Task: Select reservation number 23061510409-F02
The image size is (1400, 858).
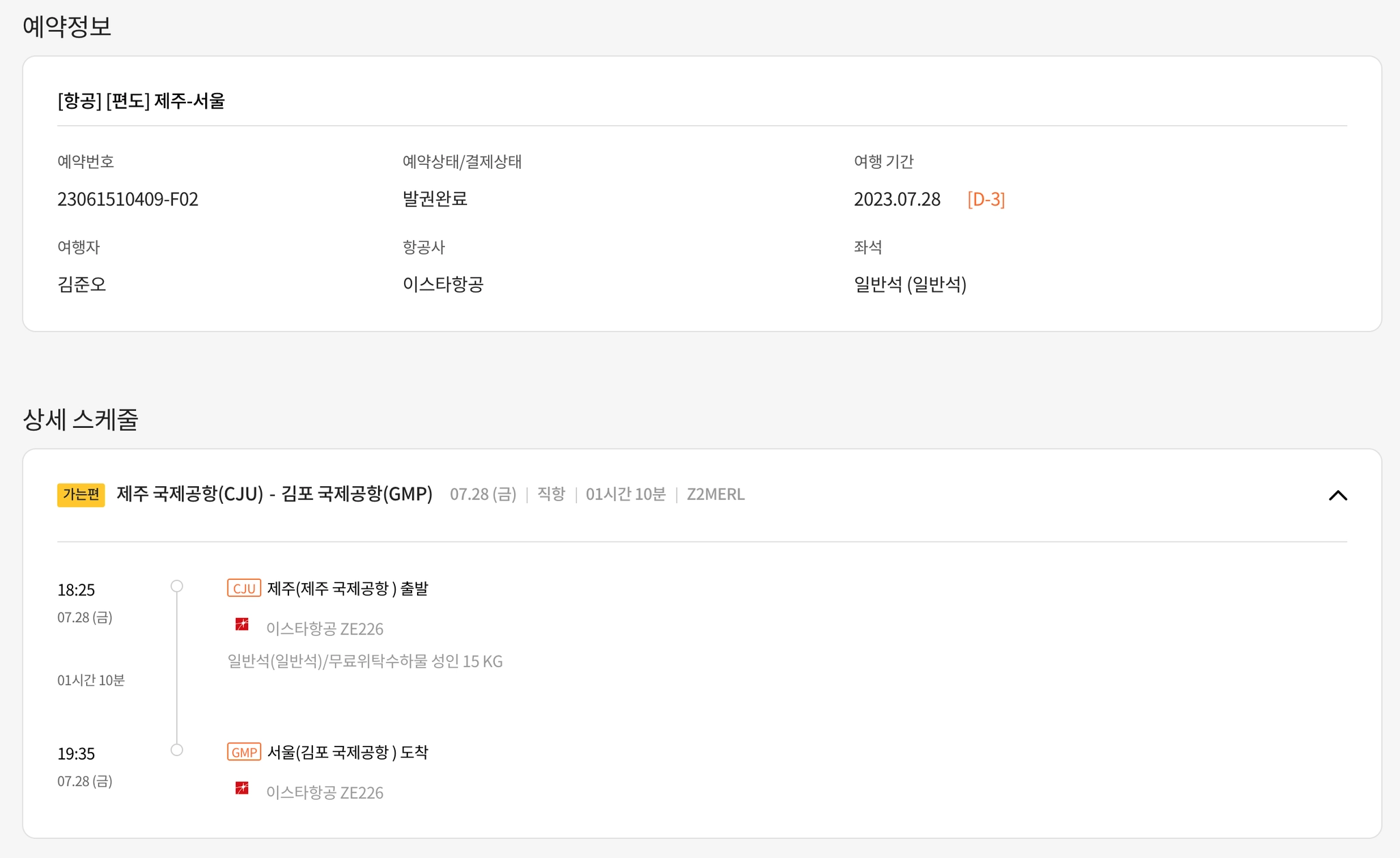Action: [x=128, y=200]
